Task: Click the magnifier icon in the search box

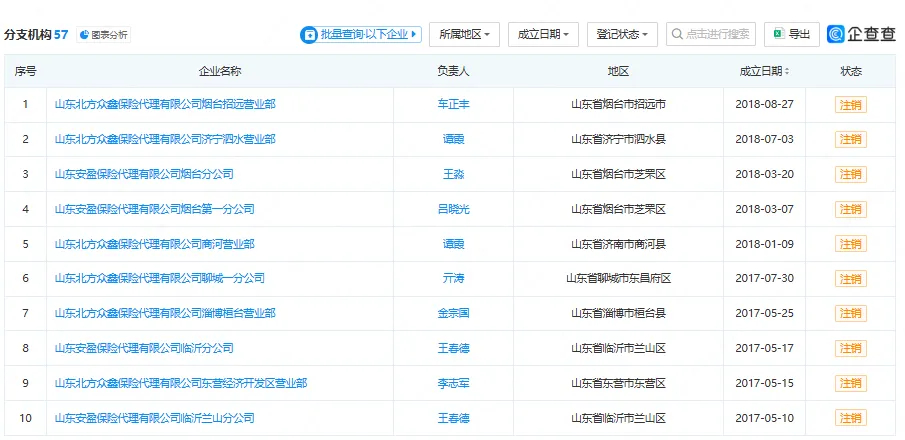Action: point(677,34)
